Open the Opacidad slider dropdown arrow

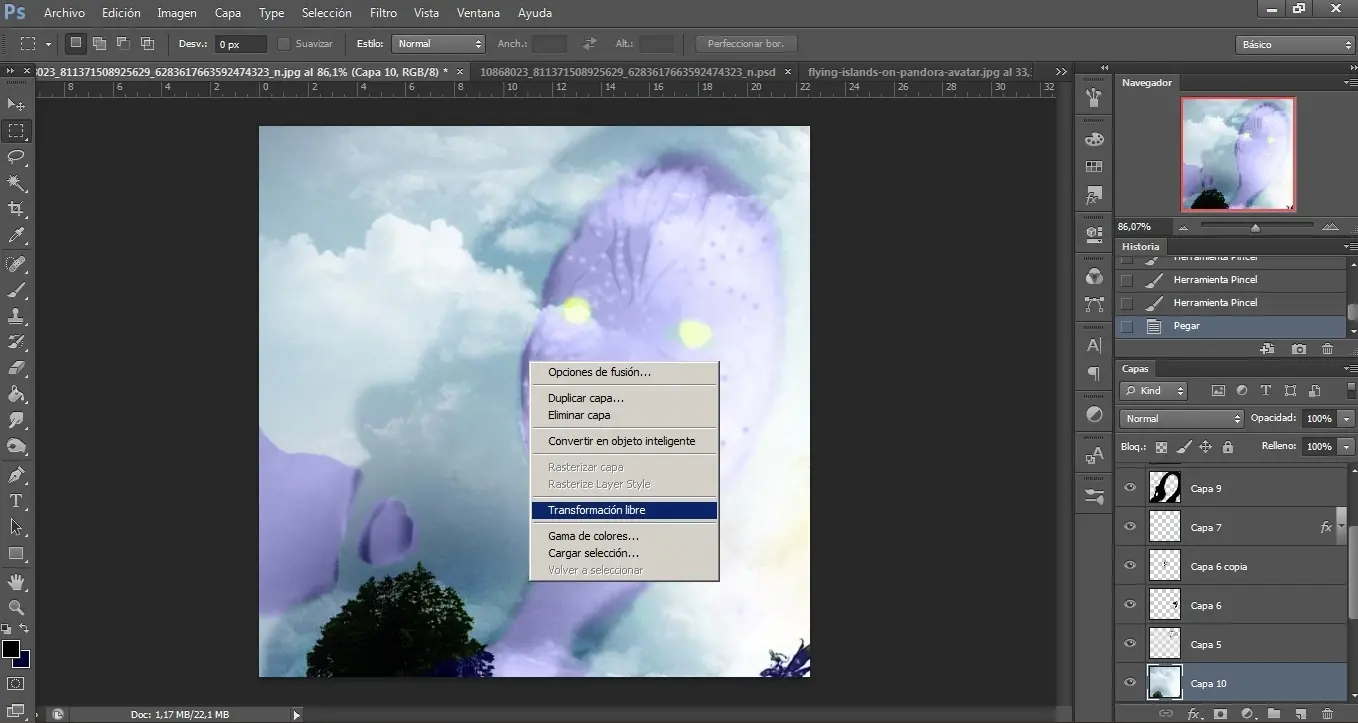click(x=1347, y=419)
